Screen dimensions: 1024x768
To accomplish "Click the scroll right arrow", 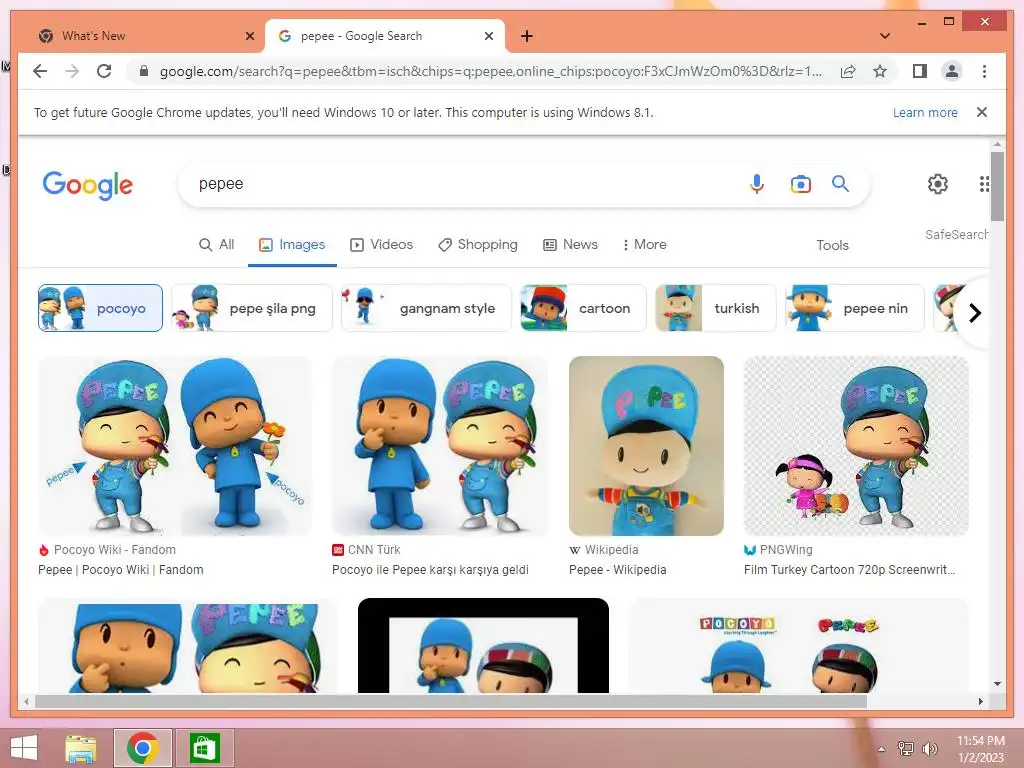I will coord(980,701).
